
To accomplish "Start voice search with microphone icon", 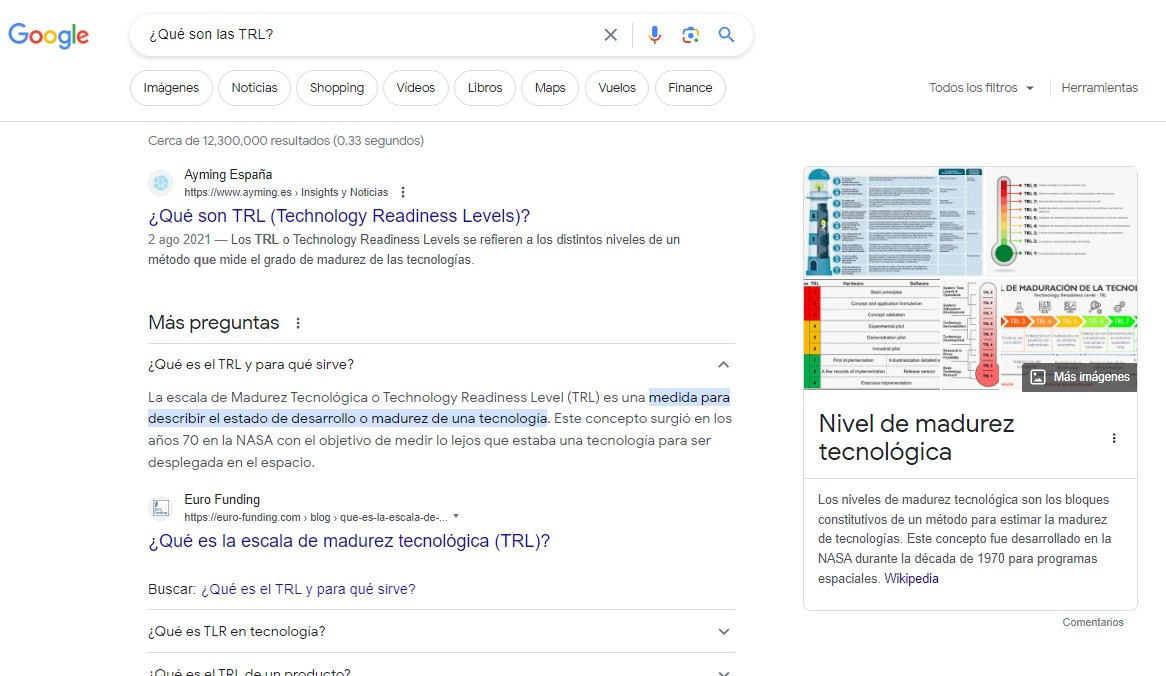I will (x=654, y=35).
